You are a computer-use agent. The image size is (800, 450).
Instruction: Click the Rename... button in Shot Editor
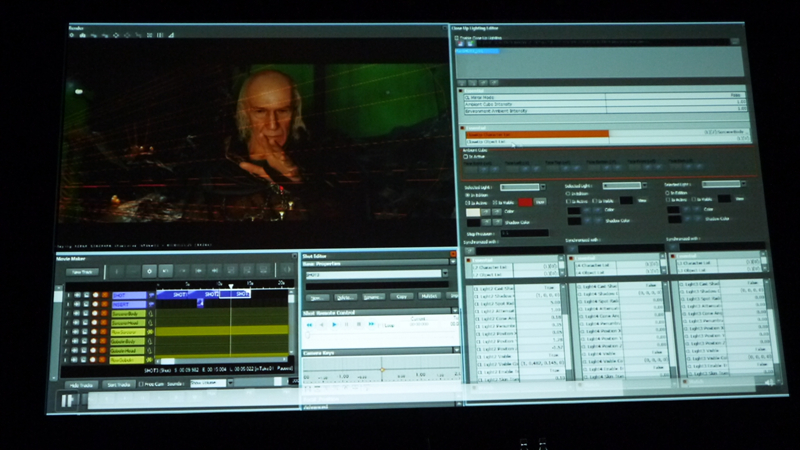(373, 297)
